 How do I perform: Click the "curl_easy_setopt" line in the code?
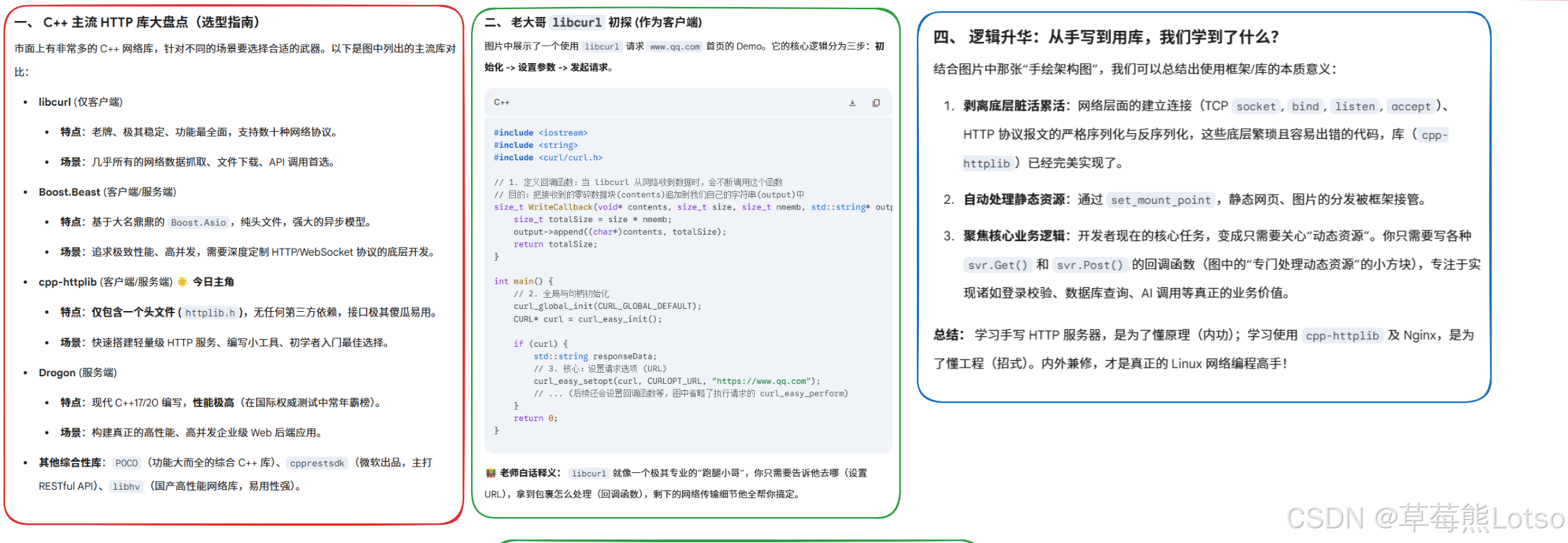click(x=676, y=381)
